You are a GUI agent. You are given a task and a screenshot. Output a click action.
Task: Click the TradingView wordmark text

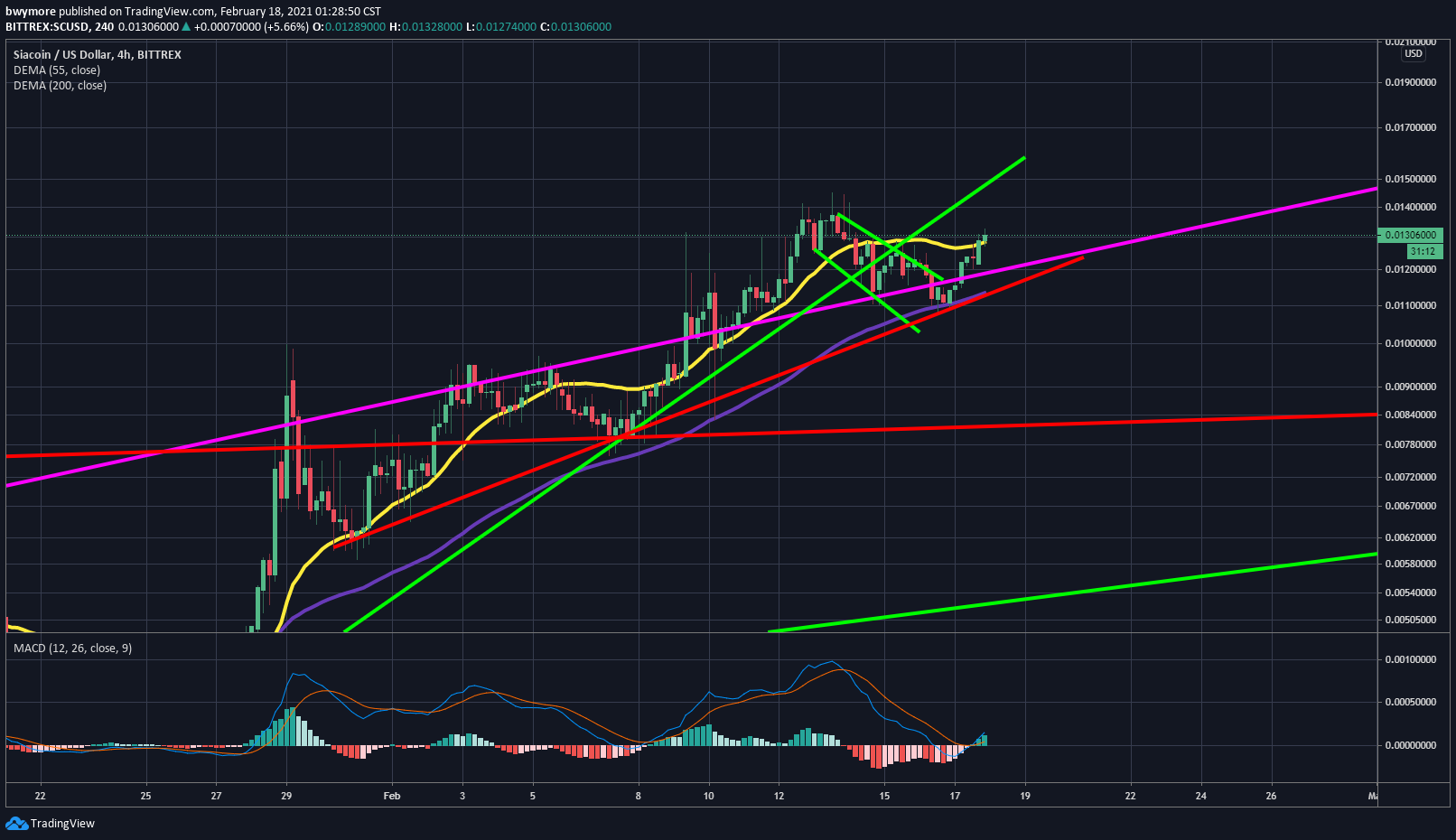pyautogui.click(x=62, y=823)
